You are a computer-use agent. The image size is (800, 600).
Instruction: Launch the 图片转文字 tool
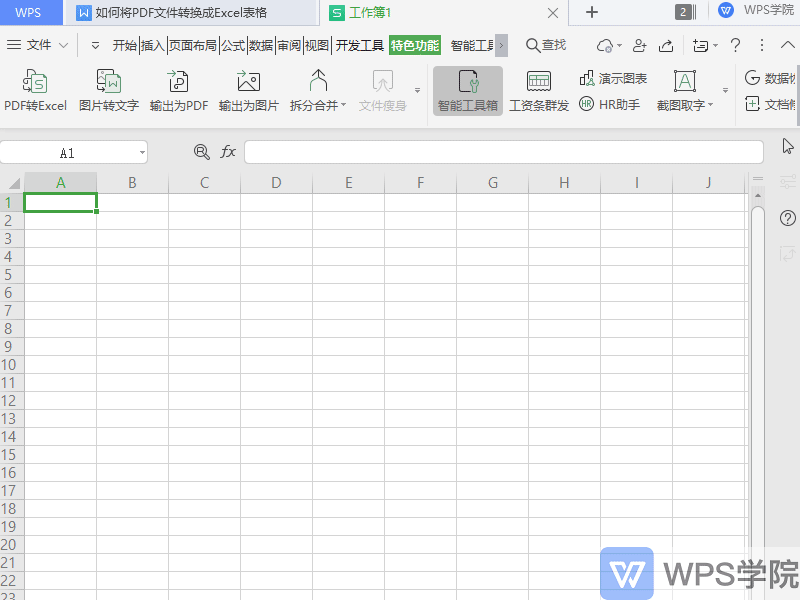click(x=109, y=91)
